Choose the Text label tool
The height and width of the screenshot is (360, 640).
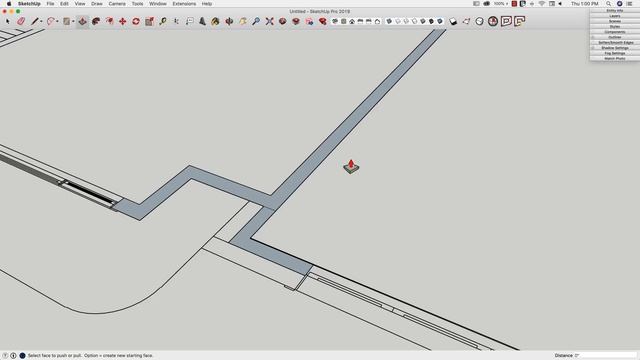click(x=190, y=21)
